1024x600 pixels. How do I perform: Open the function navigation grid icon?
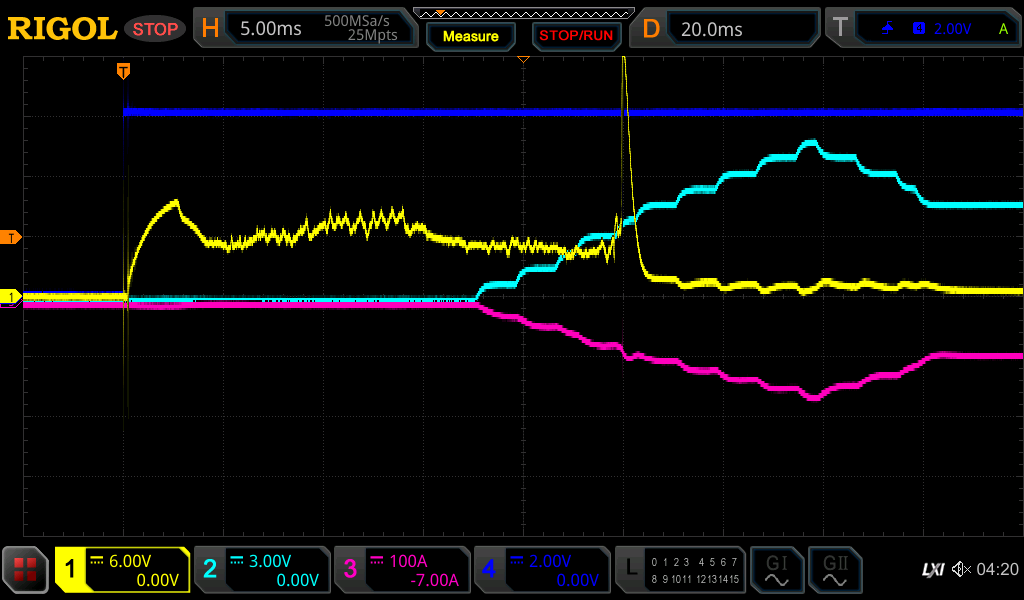click(25, 570)
